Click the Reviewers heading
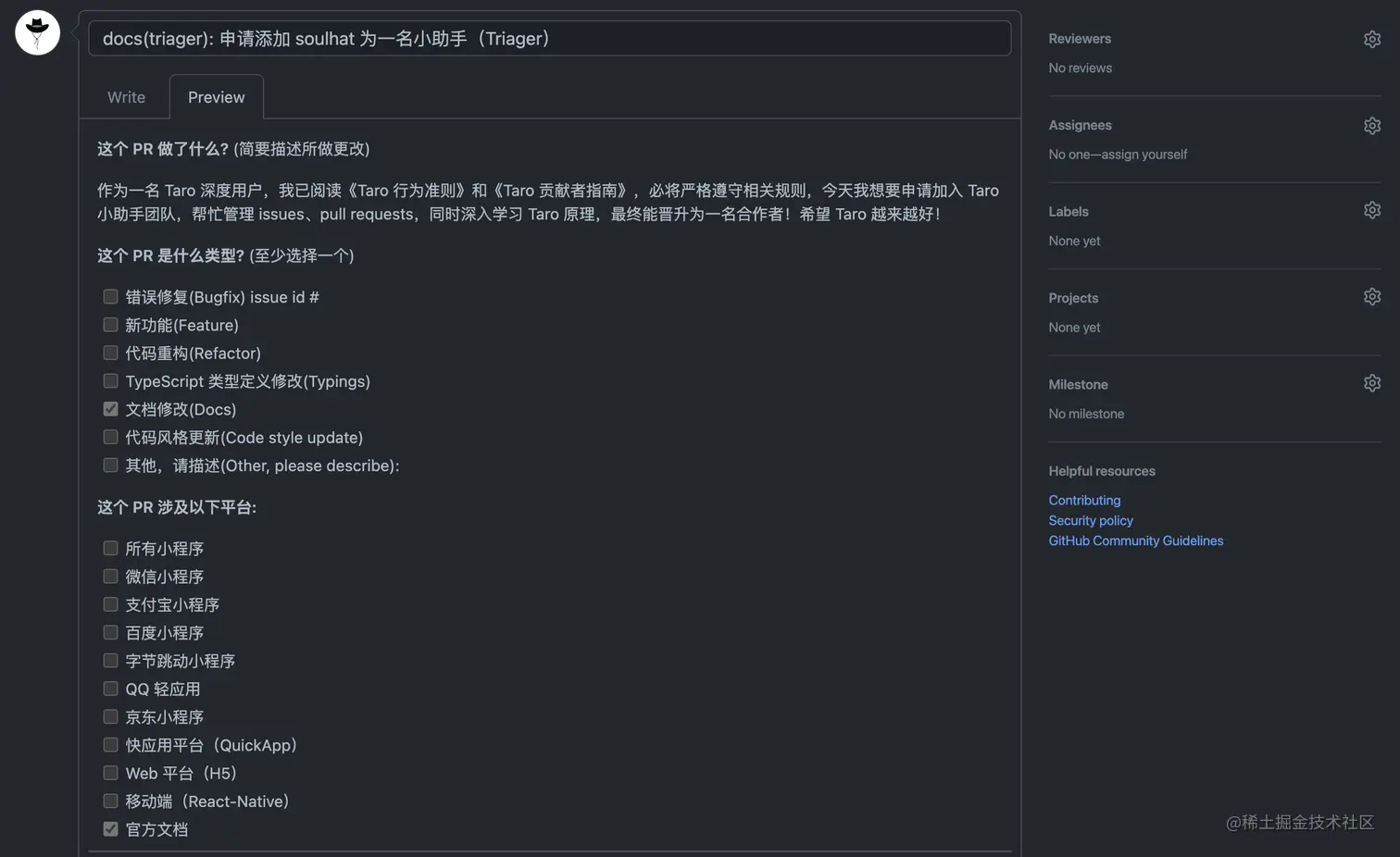Viewport: 1400px width, 857px height. pyautogui.click(x=1080, y=39)
